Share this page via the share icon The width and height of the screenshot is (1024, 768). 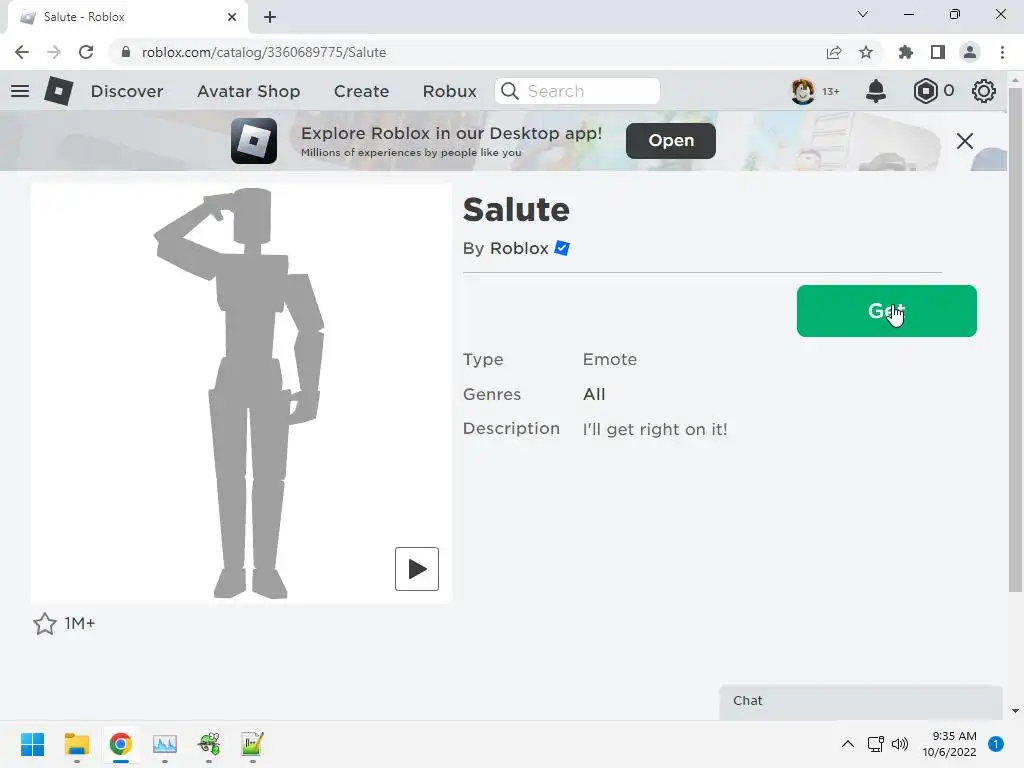834,52
